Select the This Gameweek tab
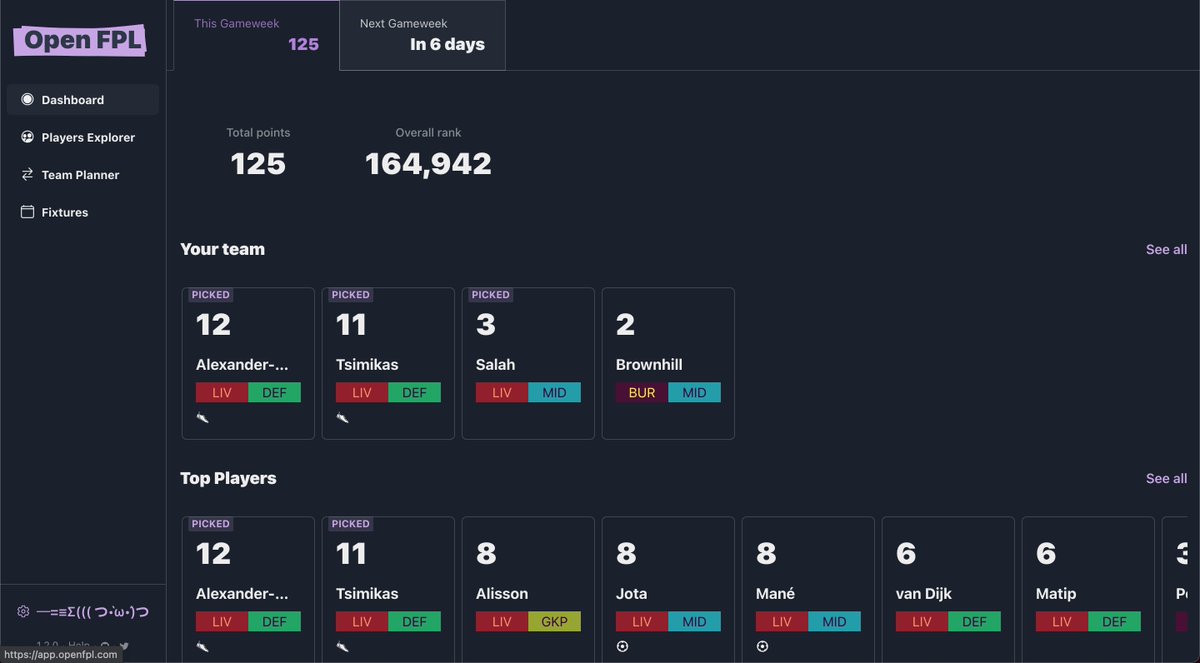Image resolution: width=1200 pixels, height=663 pixels. 256,33
